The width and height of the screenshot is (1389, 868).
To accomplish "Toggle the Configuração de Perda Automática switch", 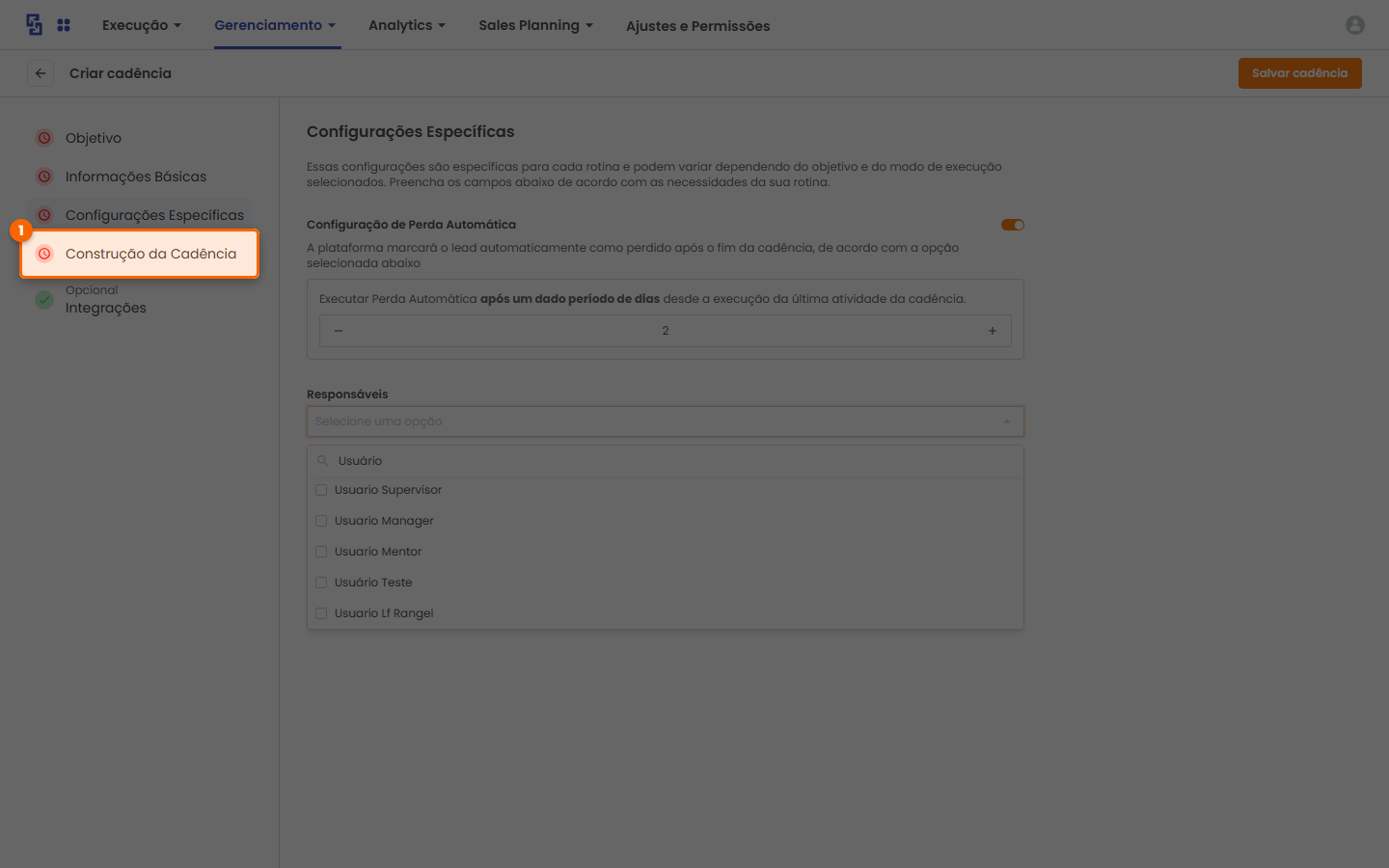I will [x=1013, y=225].
